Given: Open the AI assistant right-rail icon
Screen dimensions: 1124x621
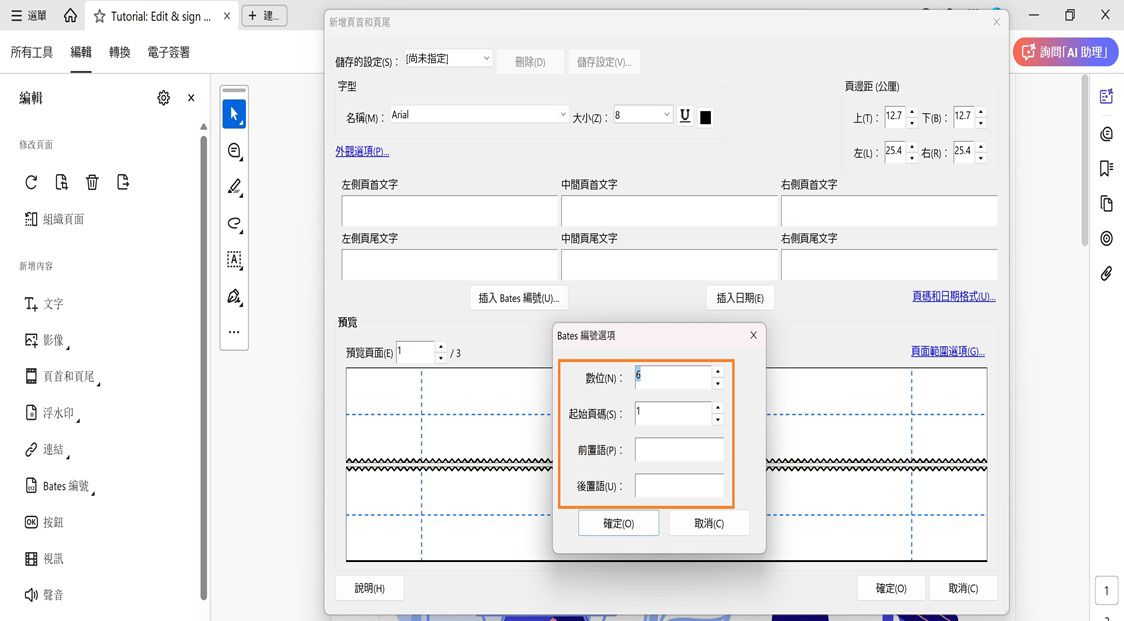Looking at the screenshot, I should [1106, 97].
